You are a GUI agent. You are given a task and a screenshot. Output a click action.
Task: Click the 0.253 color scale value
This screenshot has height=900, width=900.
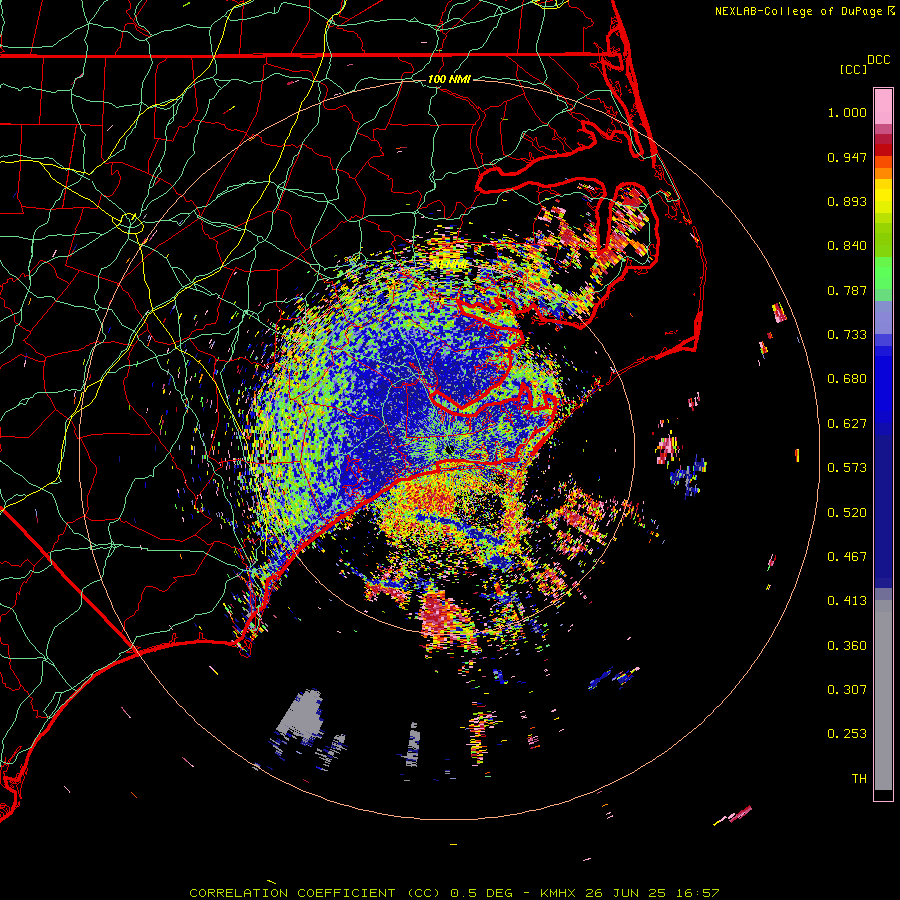point(847,734)
